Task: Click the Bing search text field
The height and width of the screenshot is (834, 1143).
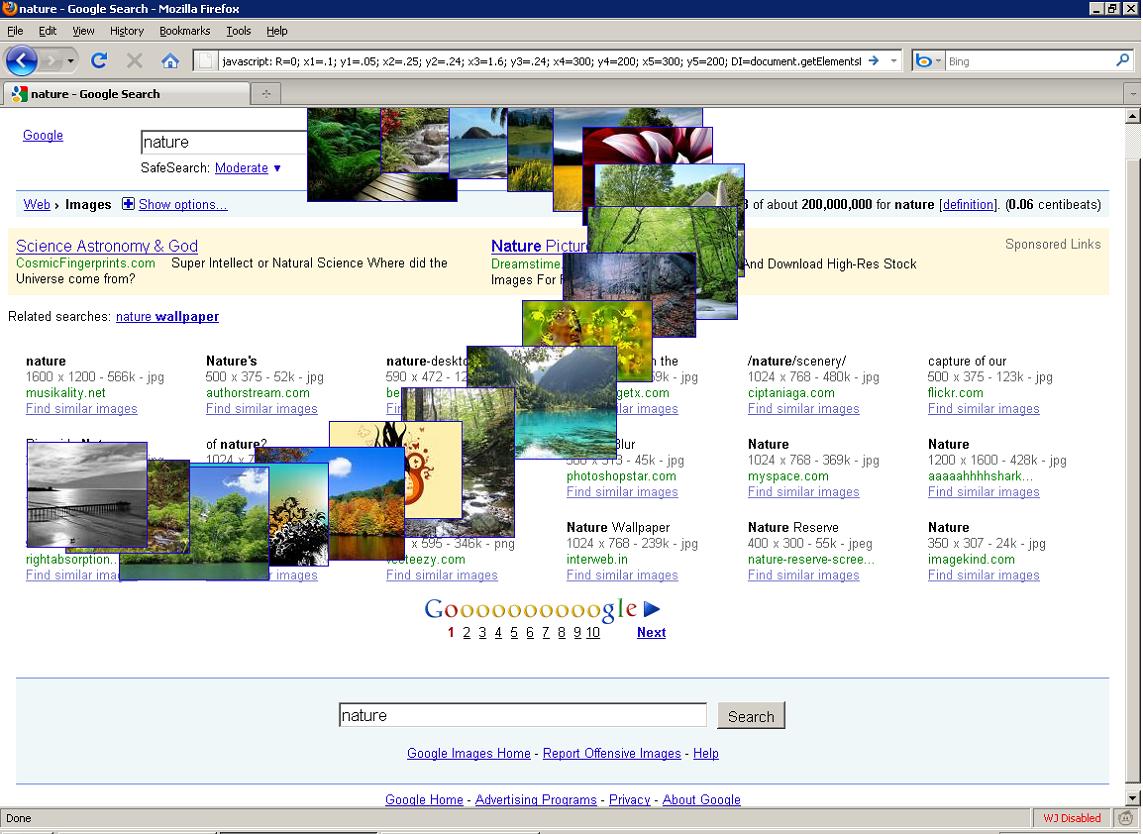Action: click(1029, 61)
